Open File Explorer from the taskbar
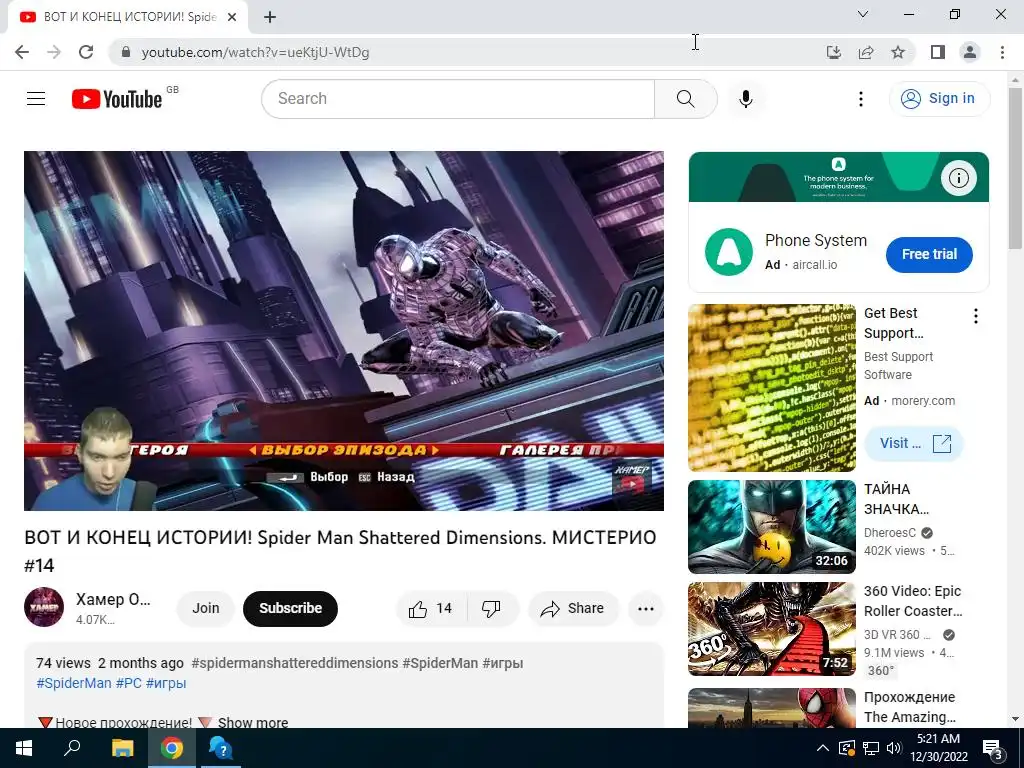The height and width of the screenshot is (768, 1024). click(122, 748)
